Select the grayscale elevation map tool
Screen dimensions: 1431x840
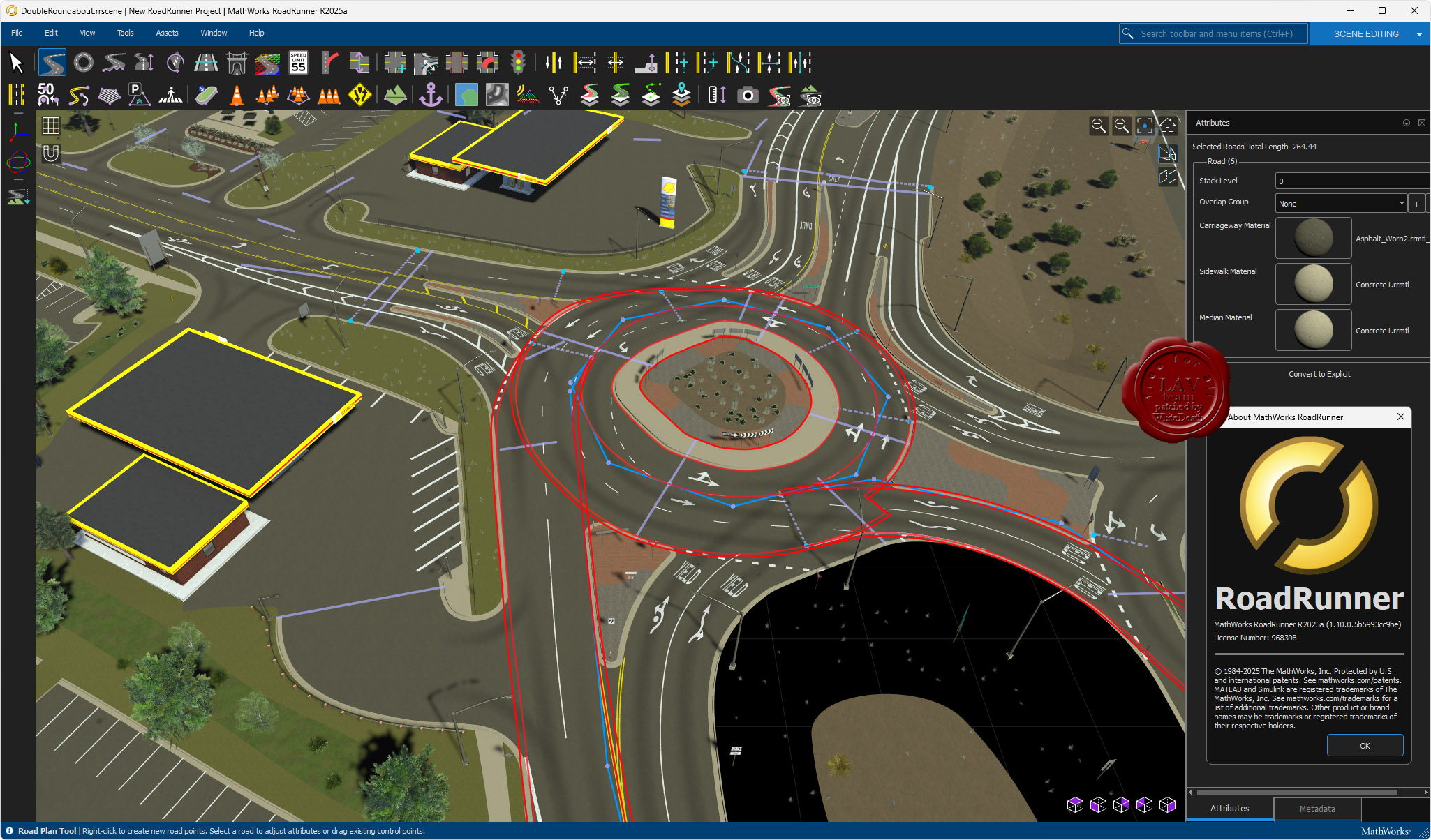tap(497, 94)
